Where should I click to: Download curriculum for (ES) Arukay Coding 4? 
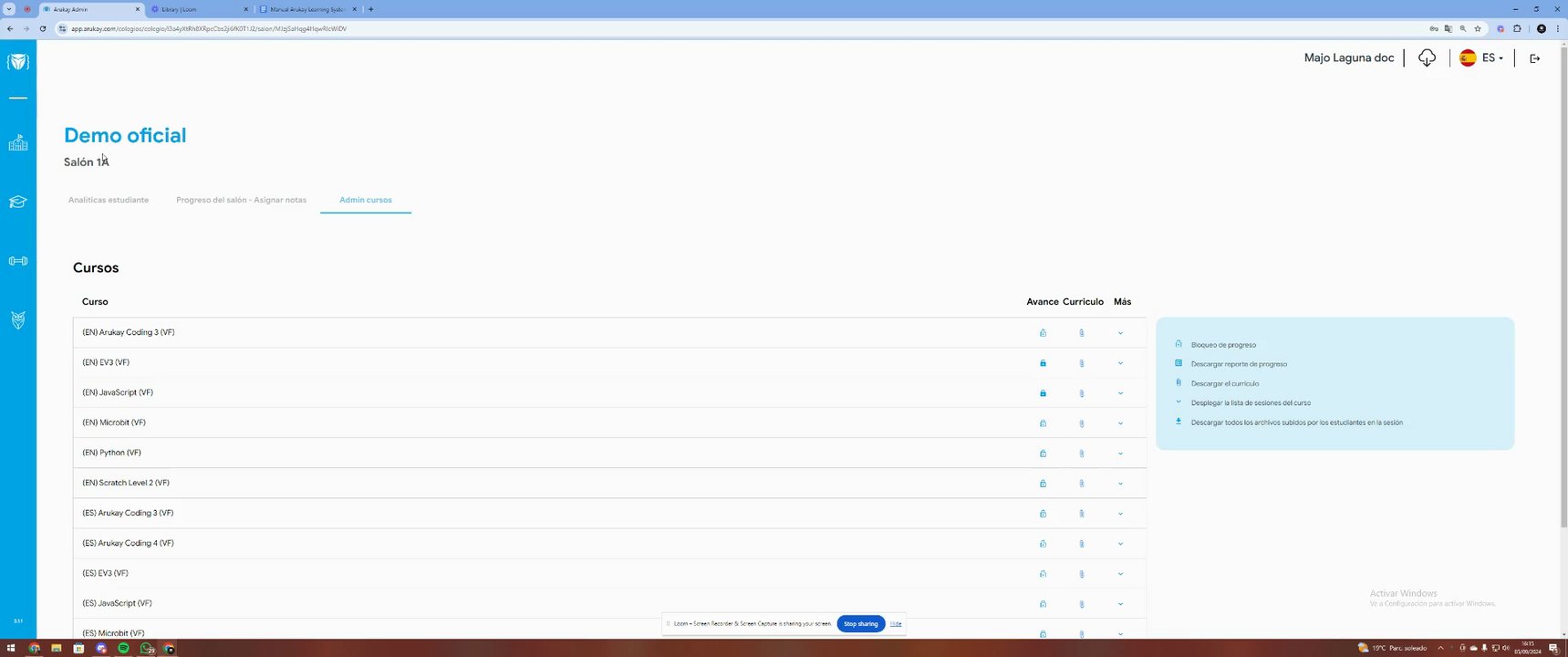[x=1082, y=544]
